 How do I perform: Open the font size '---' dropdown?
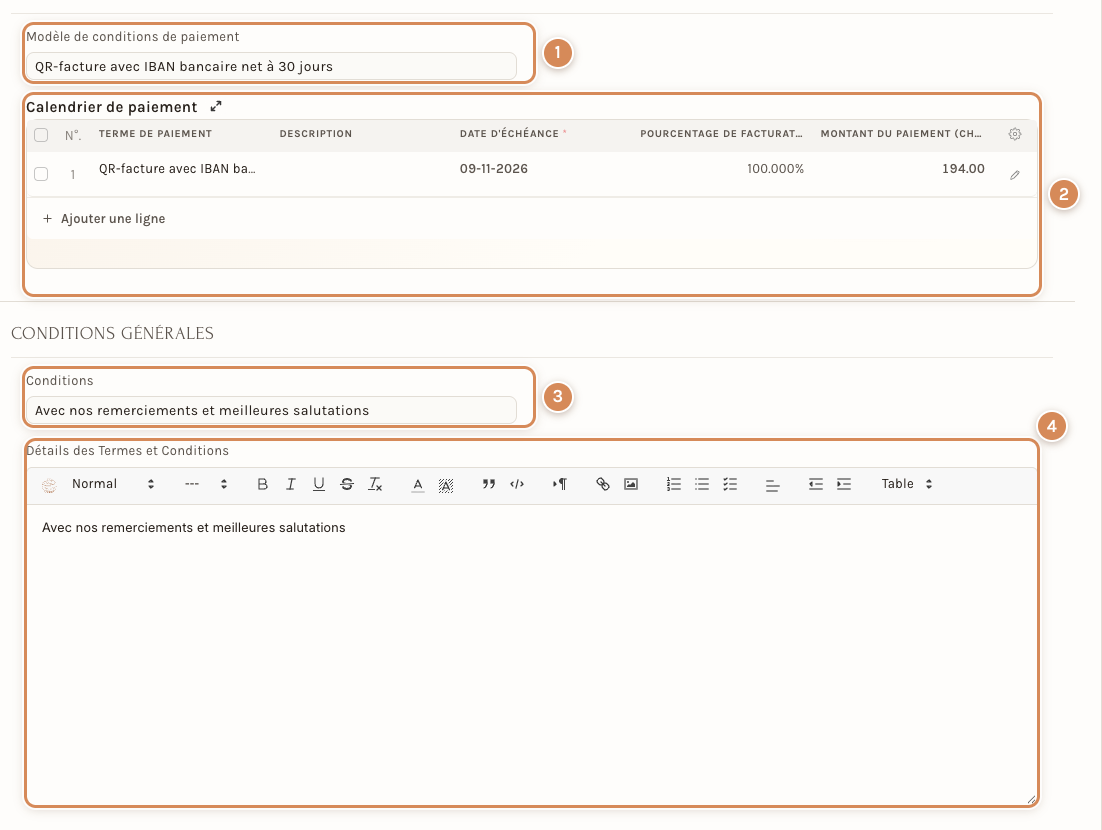[x=206, y=484]
